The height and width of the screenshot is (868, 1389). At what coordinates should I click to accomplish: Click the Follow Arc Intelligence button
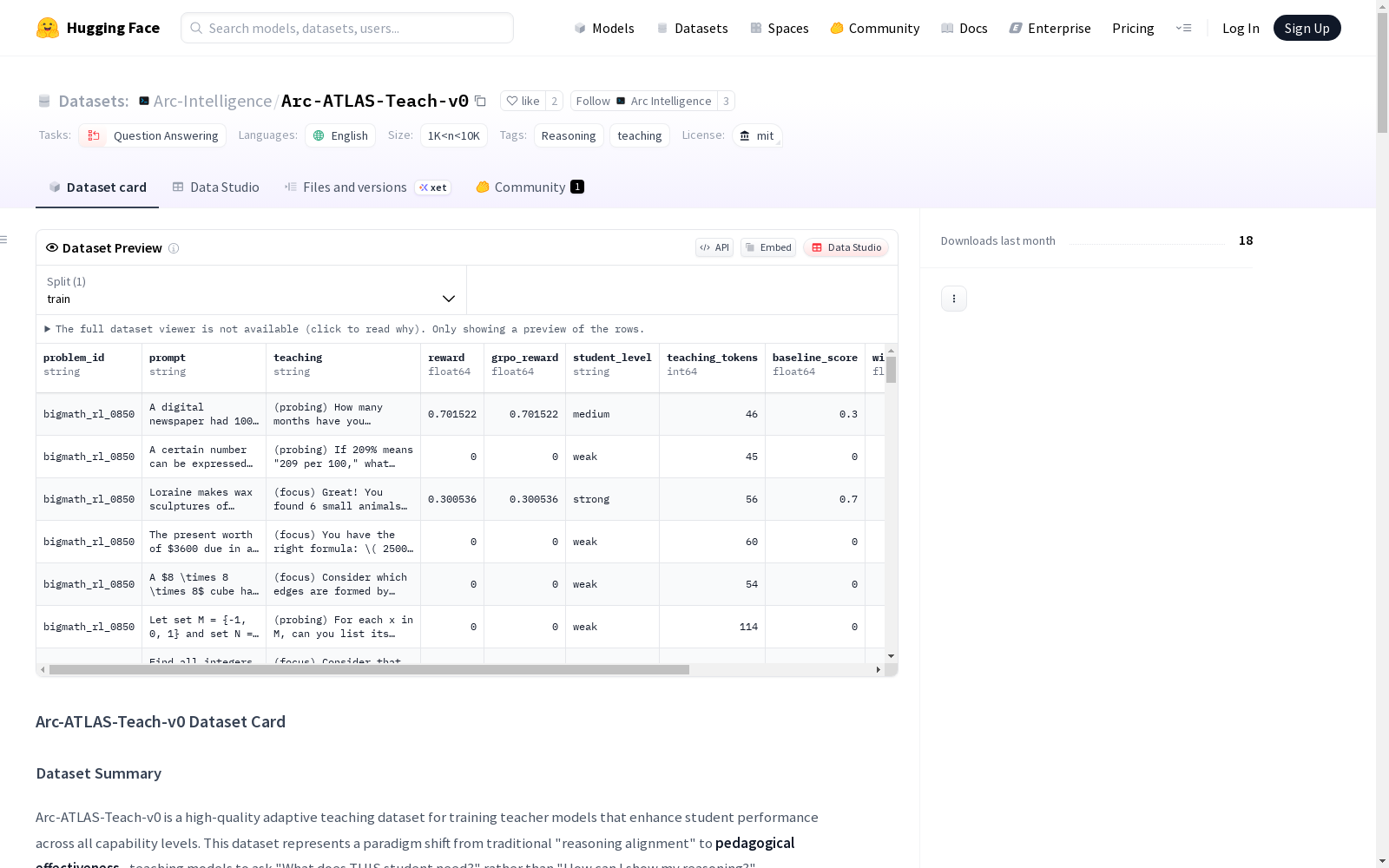(643, 101)
